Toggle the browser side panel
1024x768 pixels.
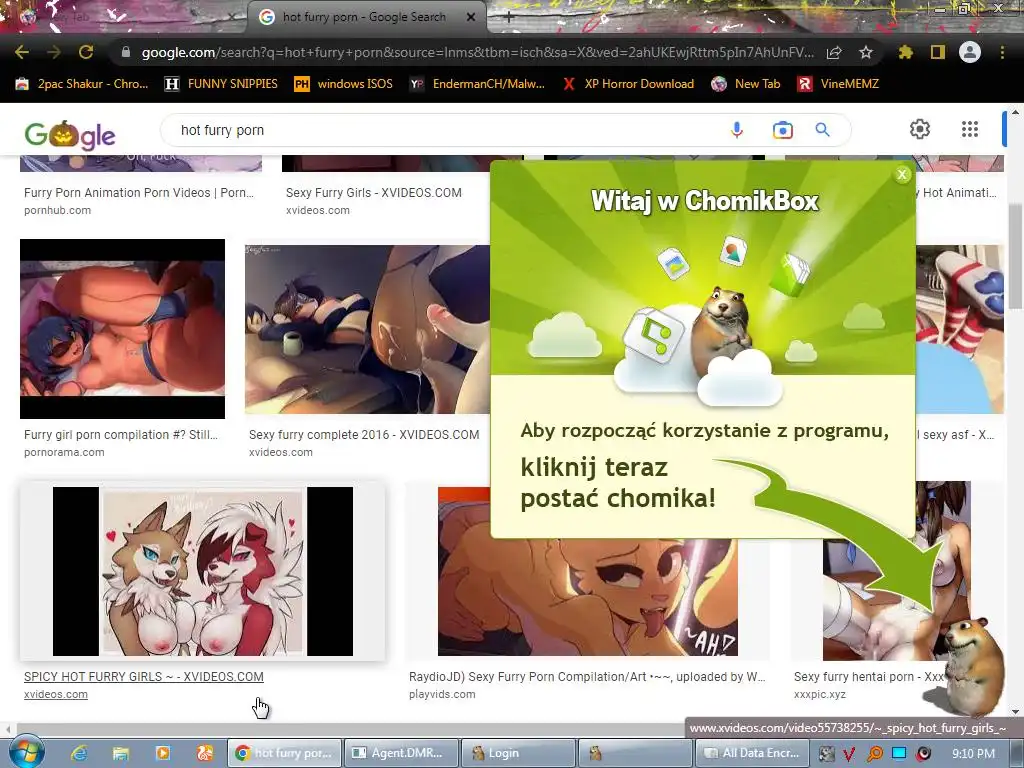(x=938, y=52)
